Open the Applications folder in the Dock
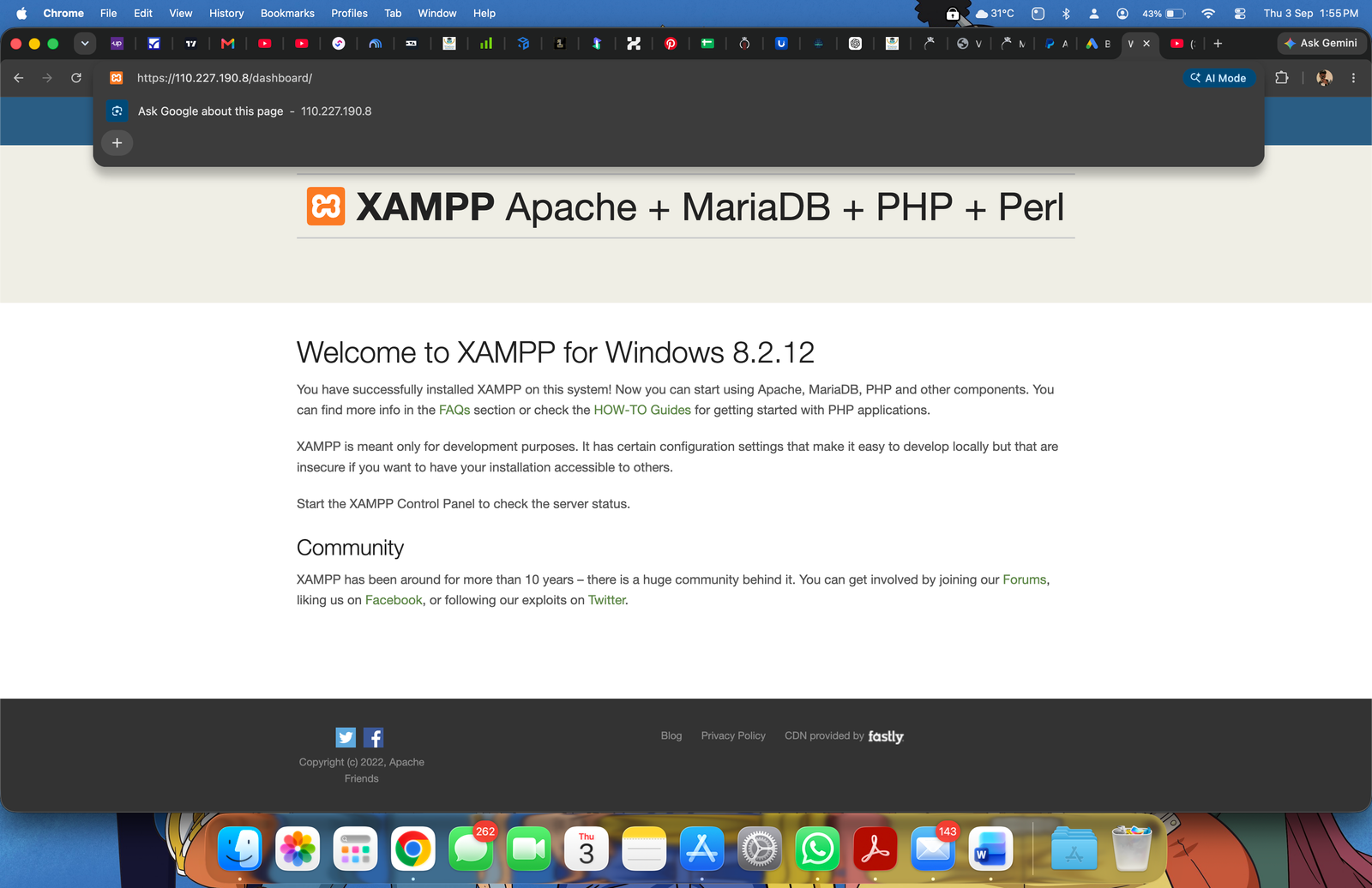This screenshot has width=1372, height=888. tap(1074, 849)
